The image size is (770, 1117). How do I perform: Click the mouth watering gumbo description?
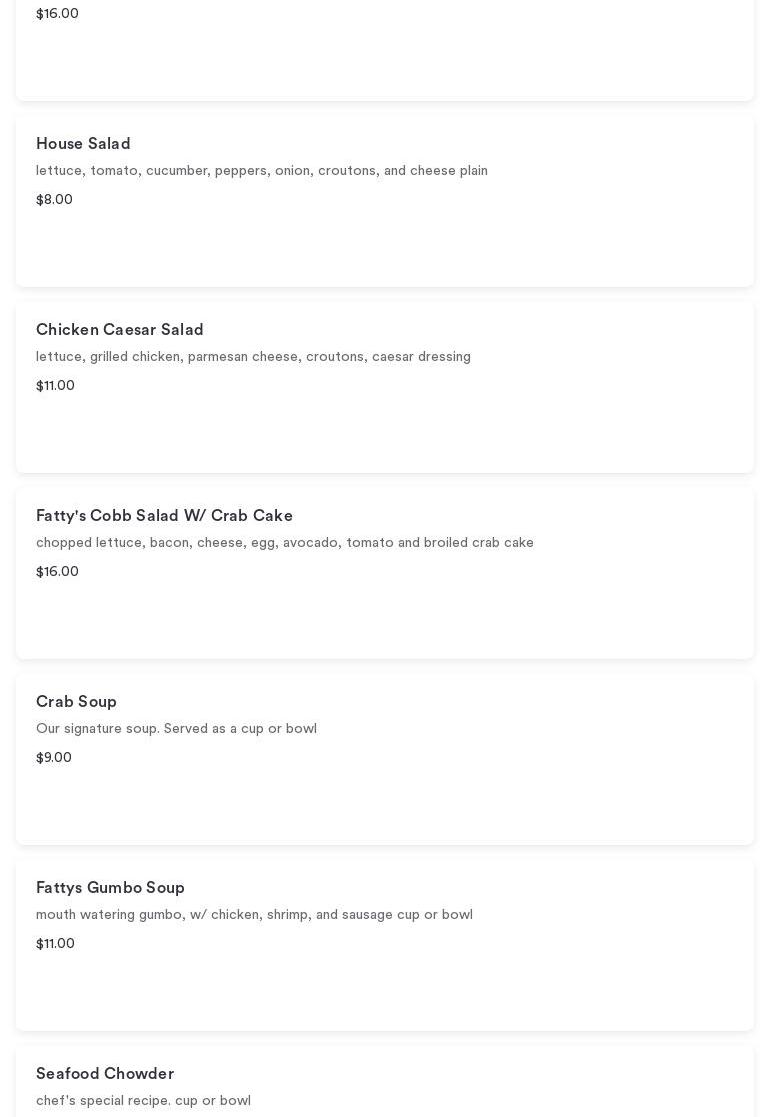pos(254,915)
